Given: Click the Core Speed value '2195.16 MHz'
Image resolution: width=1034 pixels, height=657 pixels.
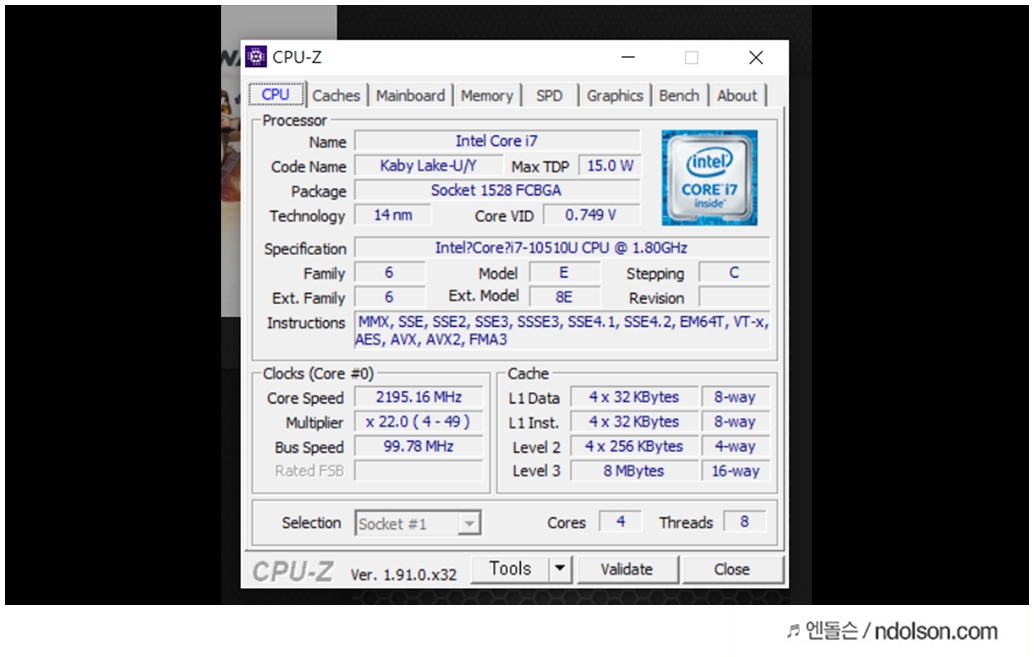Looking at the screenshot, I should pyautogui.click(x=419, y=397).
